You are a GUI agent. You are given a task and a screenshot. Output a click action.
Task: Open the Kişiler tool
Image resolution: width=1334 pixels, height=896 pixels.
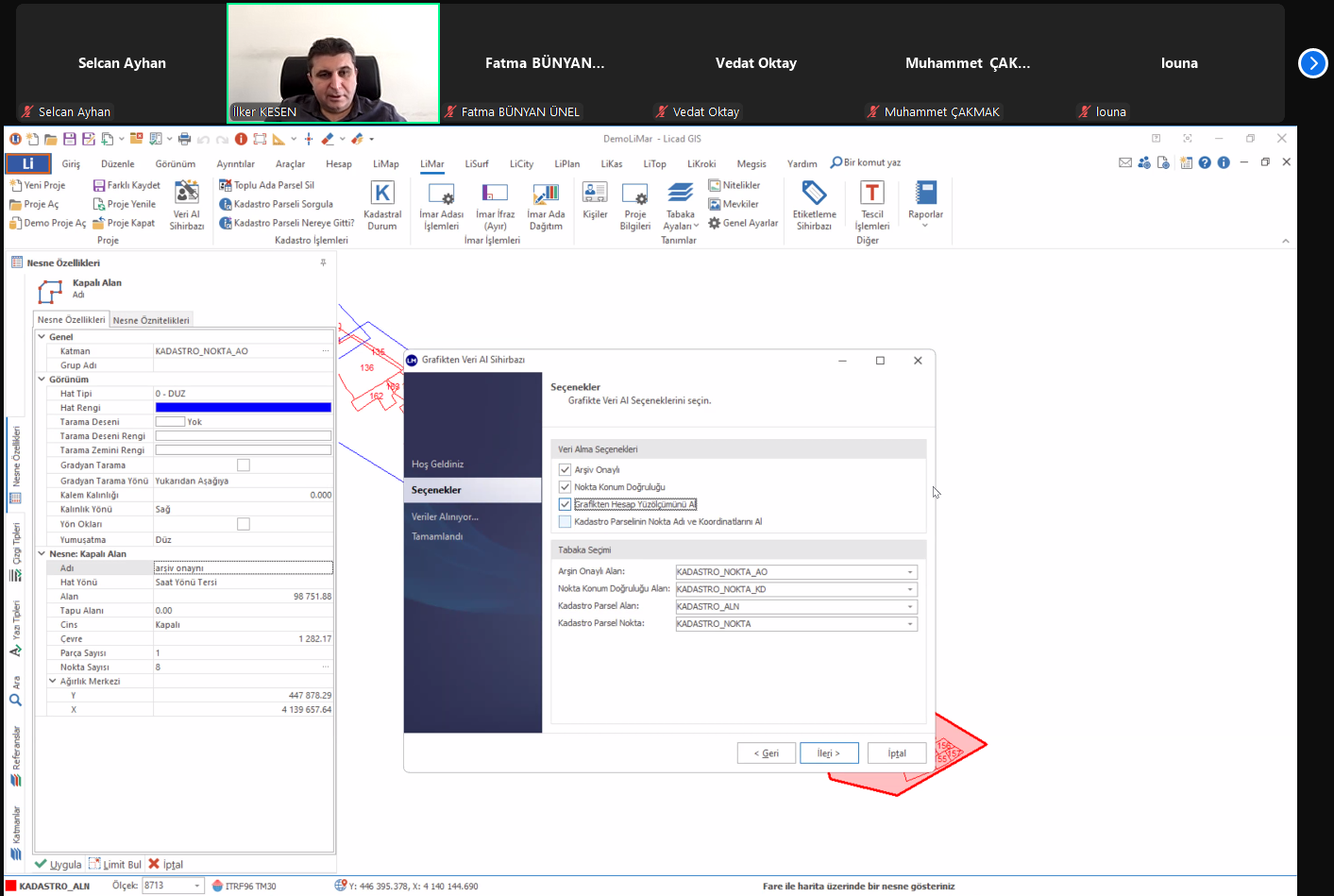pos(595,200)
